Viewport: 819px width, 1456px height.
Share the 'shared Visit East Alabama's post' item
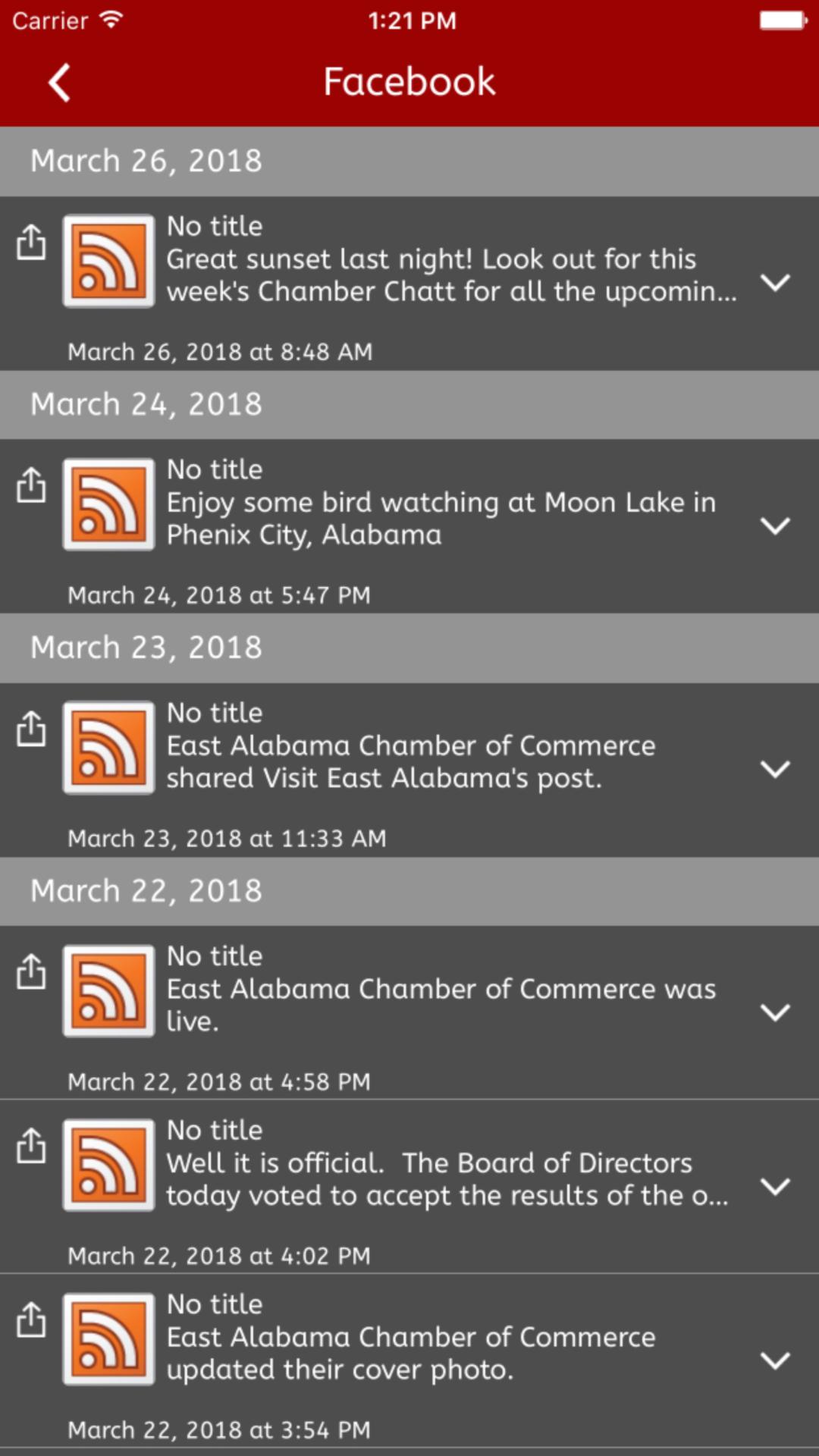coord(31,729)
